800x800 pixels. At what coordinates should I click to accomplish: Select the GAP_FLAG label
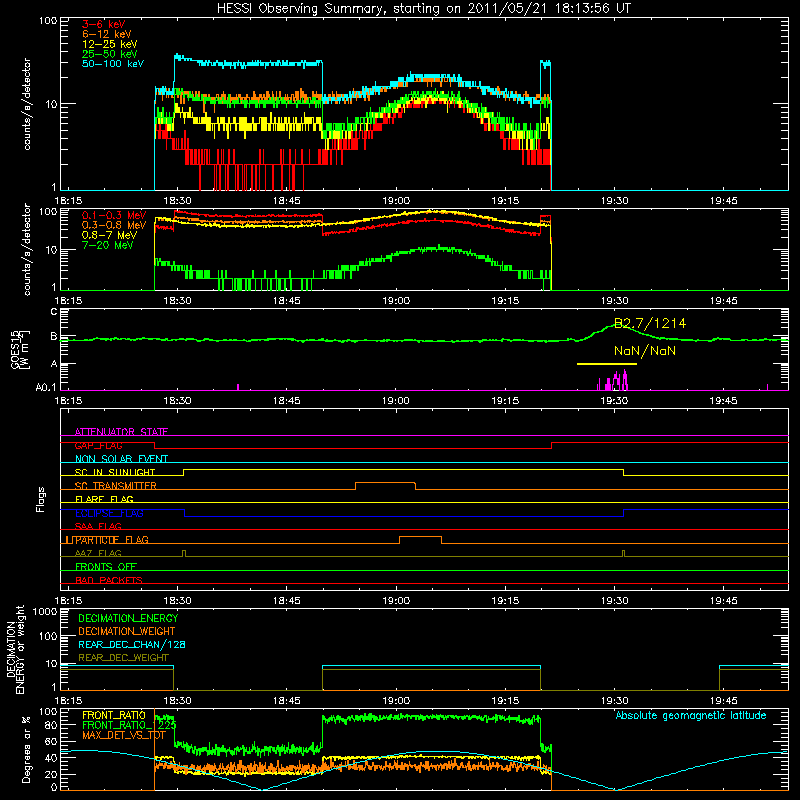coord(98,445)
